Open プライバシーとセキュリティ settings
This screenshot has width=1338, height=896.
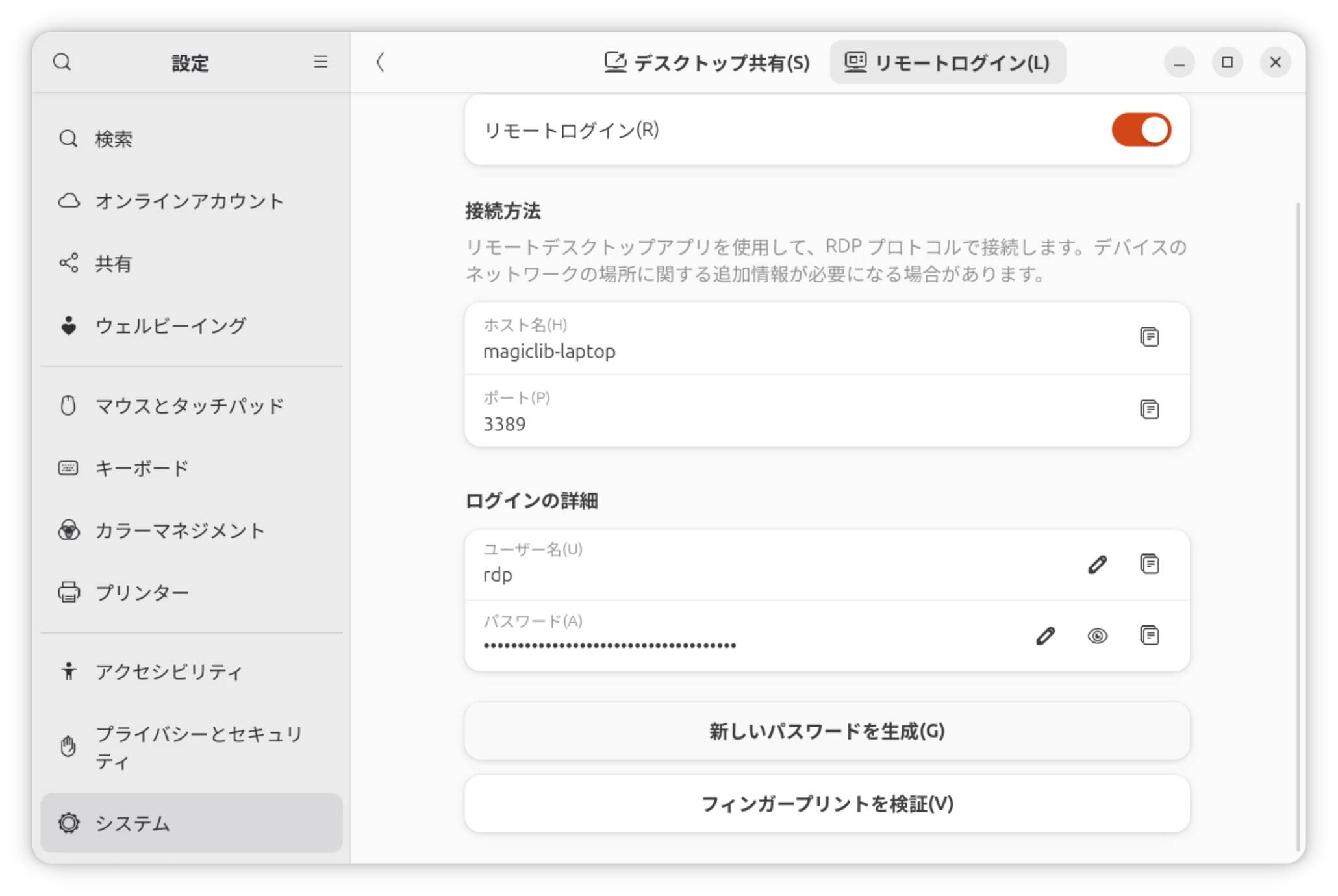coord(191,747)
